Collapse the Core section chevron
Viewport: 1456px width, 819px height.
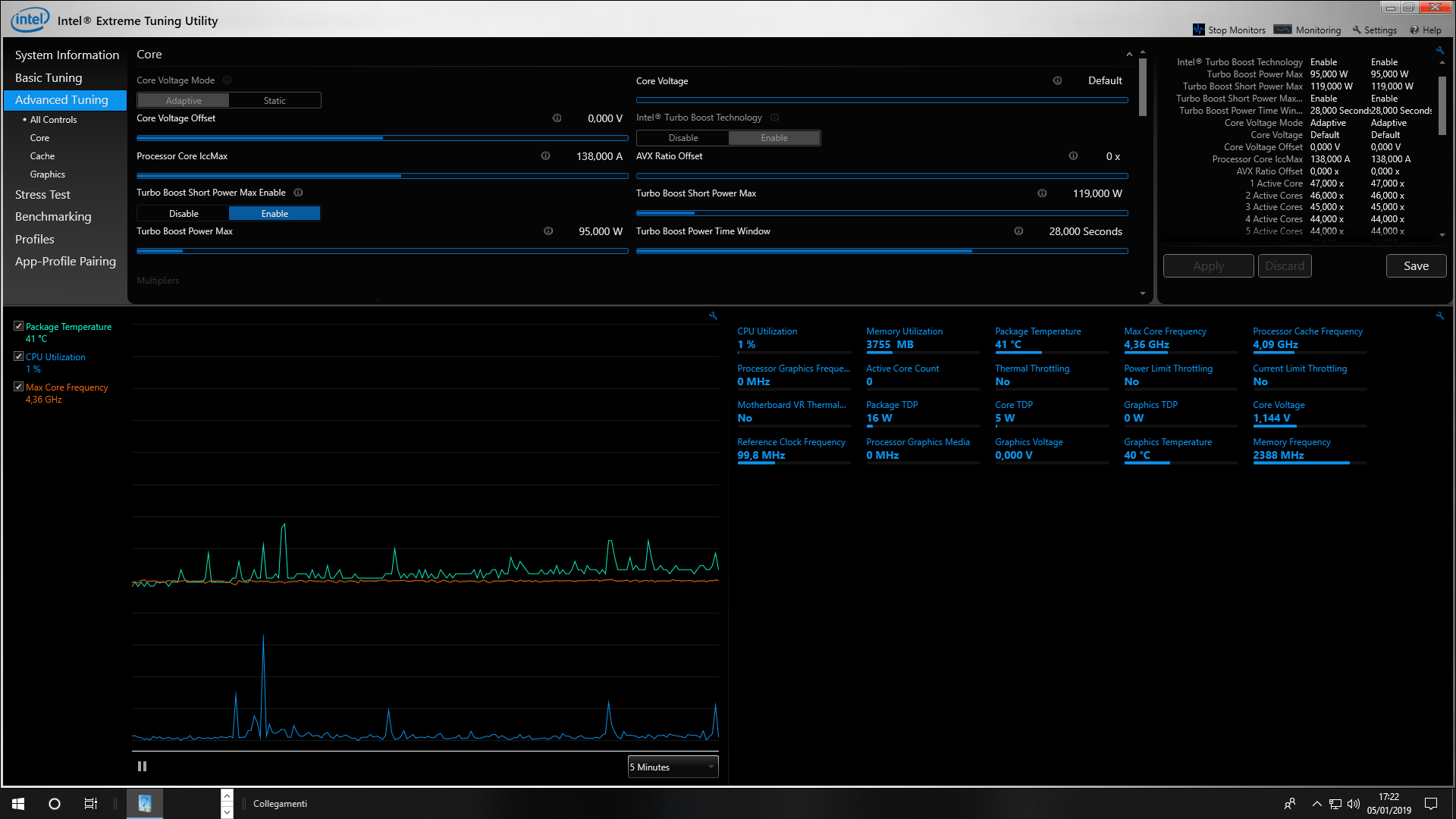[1129, 55]
